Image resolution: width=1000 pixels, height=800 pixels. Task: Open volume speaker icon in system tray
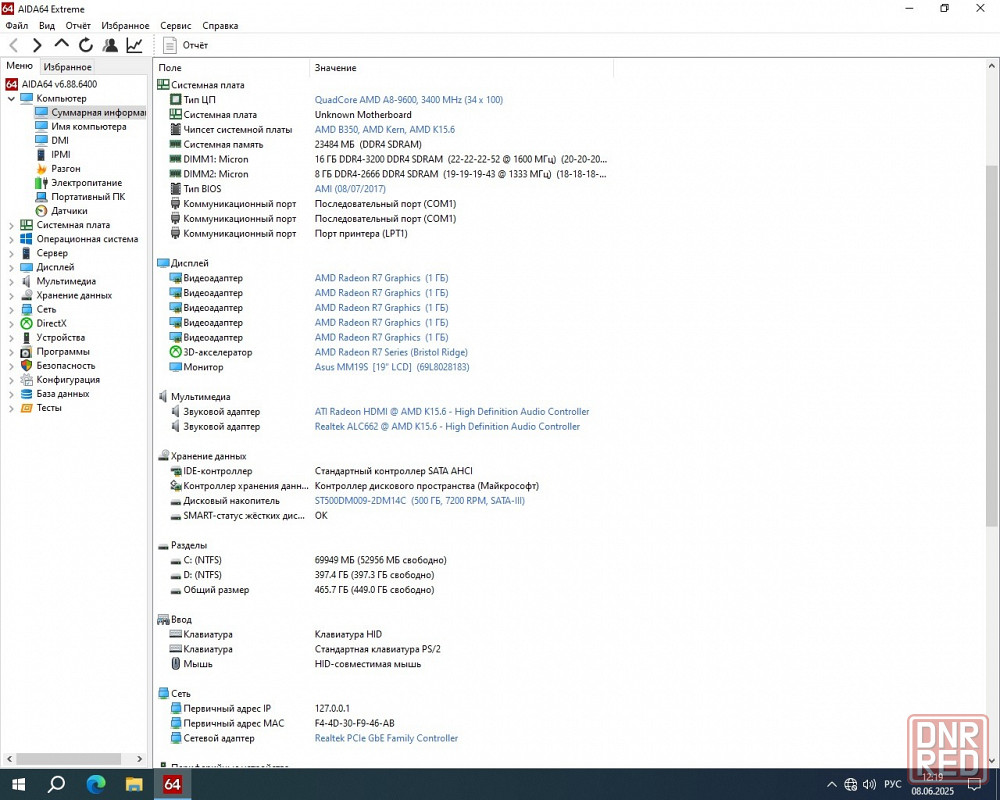pyautogui.click(x=869, y=785)
